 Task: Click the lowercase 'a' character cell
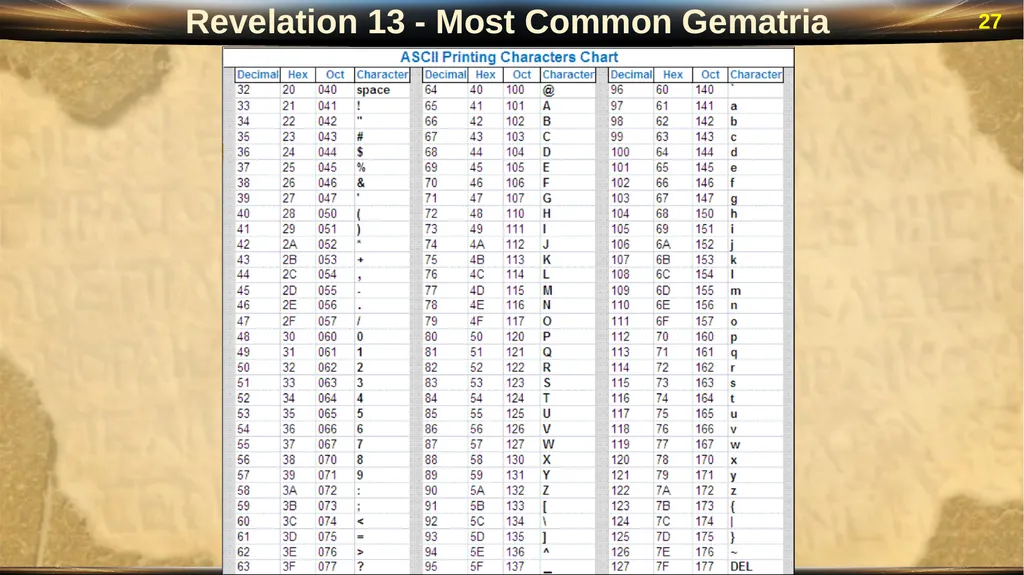[733, 106]
